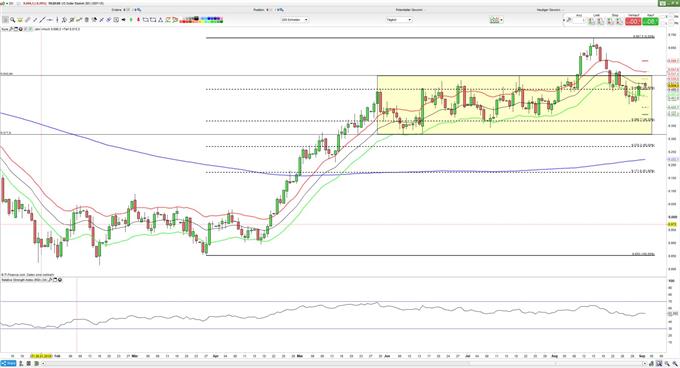The width and height of the screenshot is (680, 368).
Task: Insert a green up arrow marker
Action: point(131,20)
